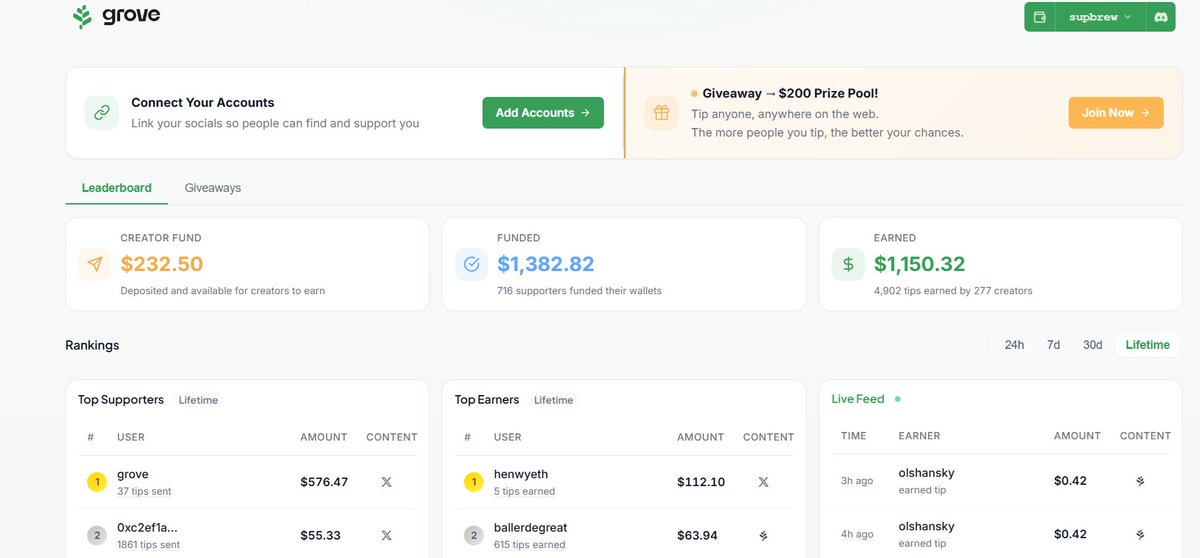Click the $112.10 amount for henwyeth
The height and width of the screenshot is (558, 1200).
pos(701,482)
